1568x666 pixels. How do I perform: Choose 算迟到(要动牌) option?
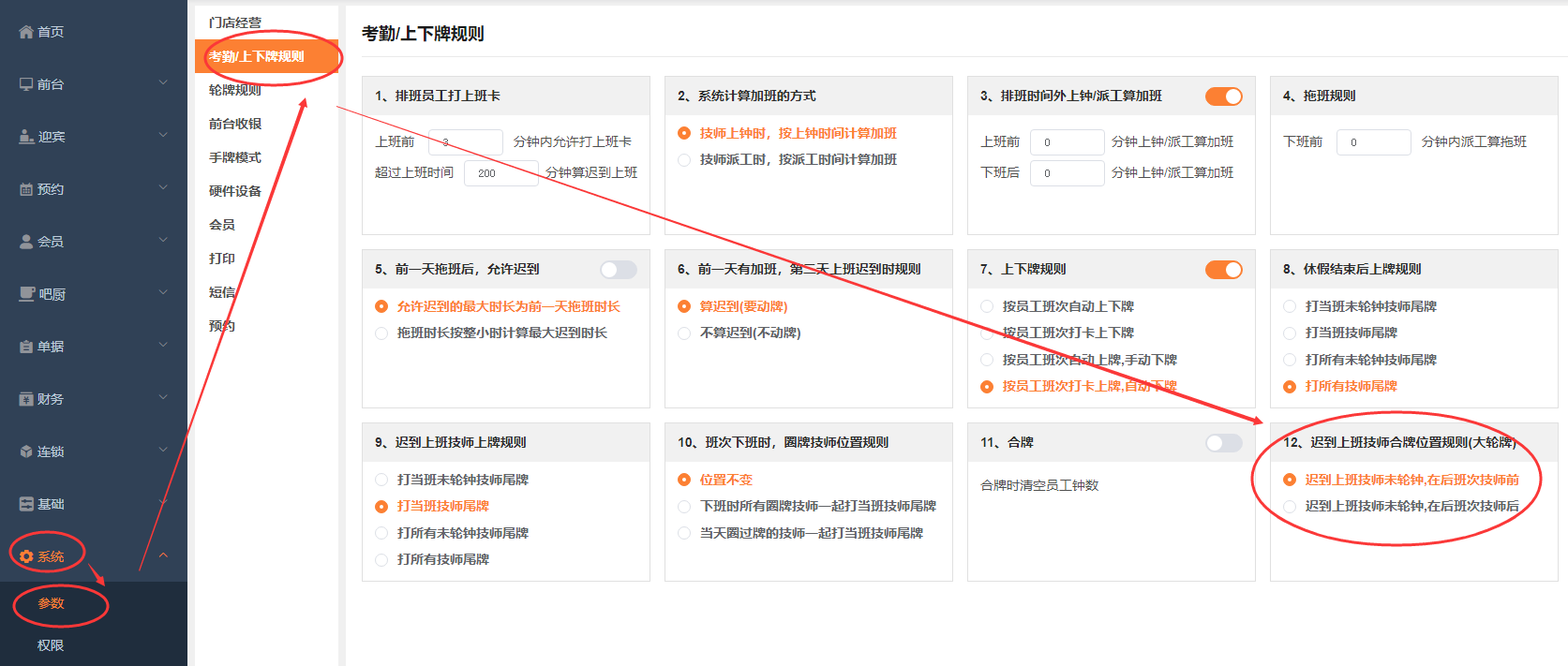tap(733, 306)
